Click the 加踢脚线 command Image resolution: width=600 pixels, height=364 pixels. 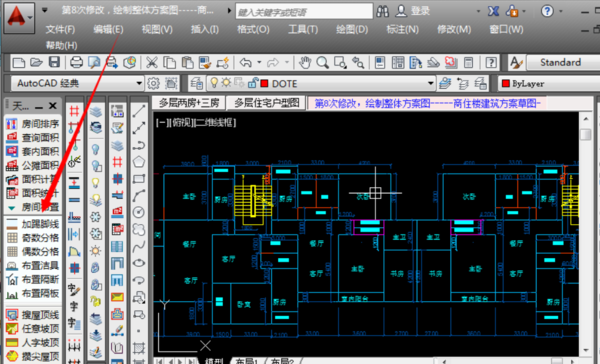point(32,224)
